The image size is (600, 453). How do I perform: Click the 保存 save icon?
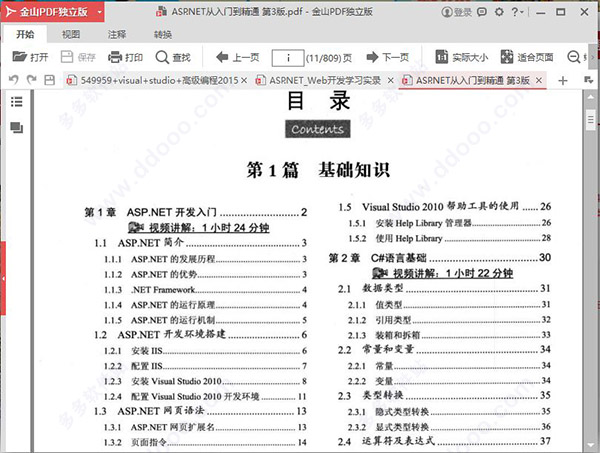coord(67,57)
